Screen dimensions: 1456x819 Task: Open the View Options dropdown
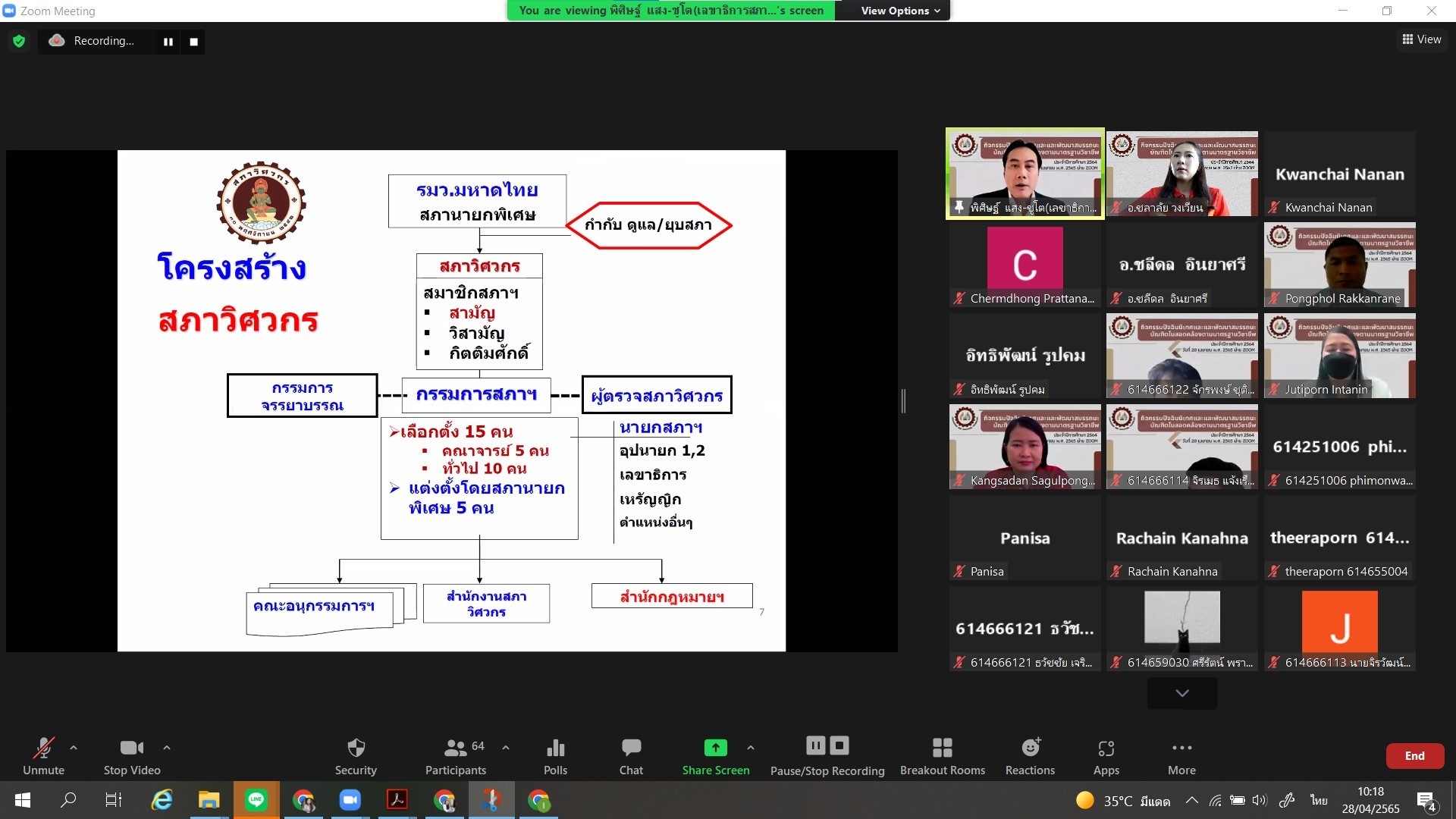pos(900,11)
